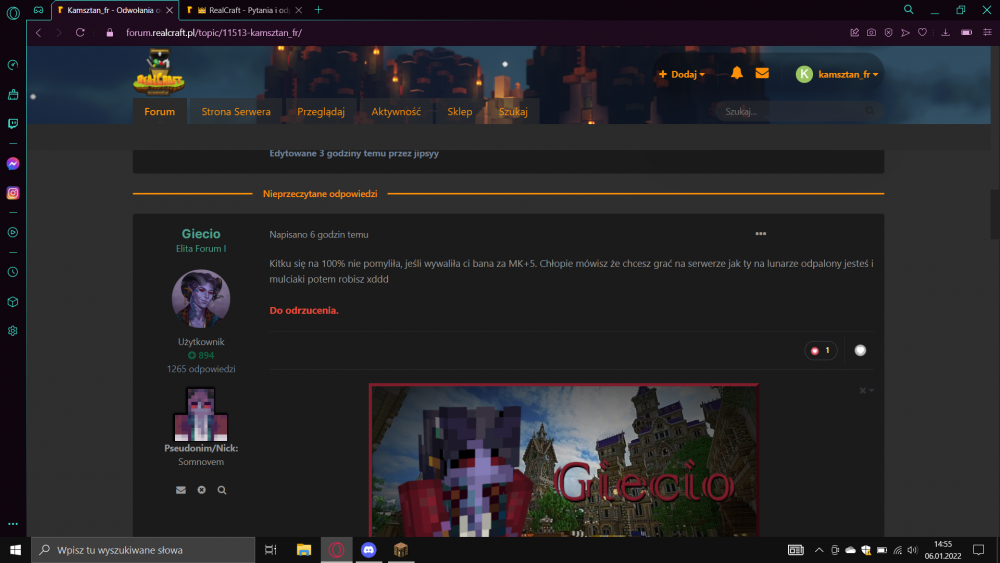1000x563 pixels.
Task: Open File Explorer from taskbar
Action: (304, 550)
